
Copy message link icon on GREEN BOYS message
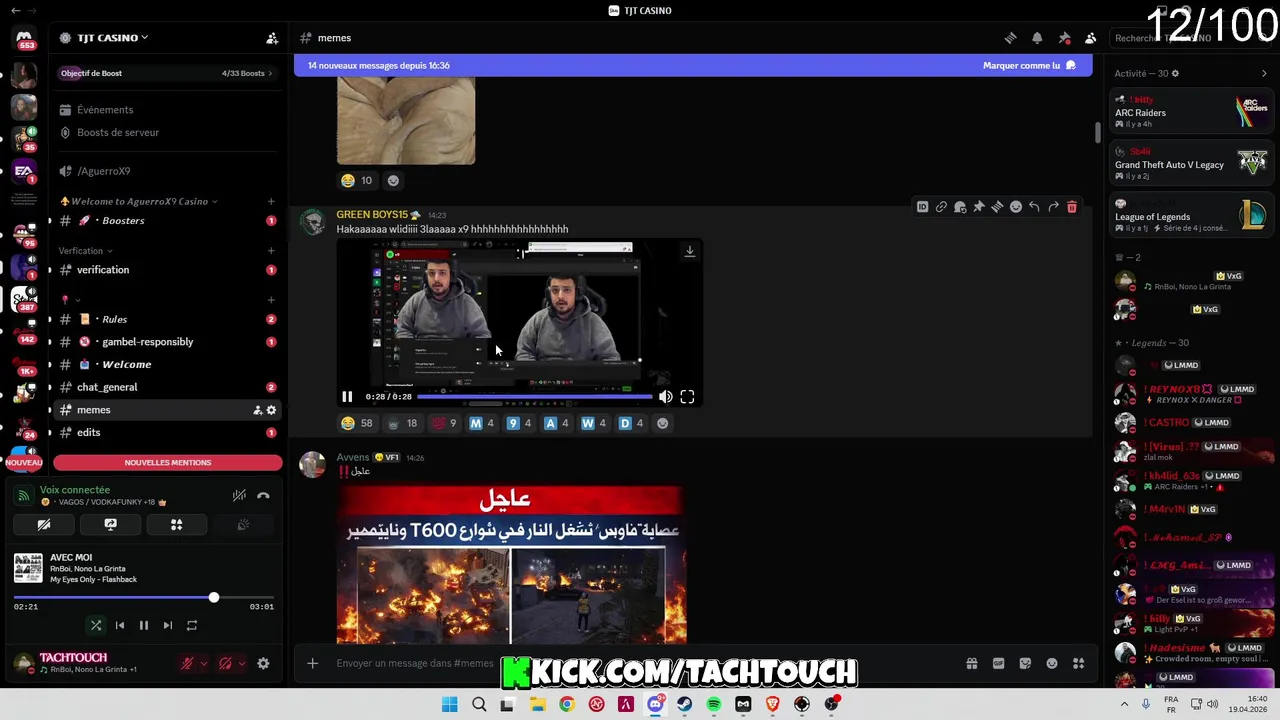[x=941, y=207]
